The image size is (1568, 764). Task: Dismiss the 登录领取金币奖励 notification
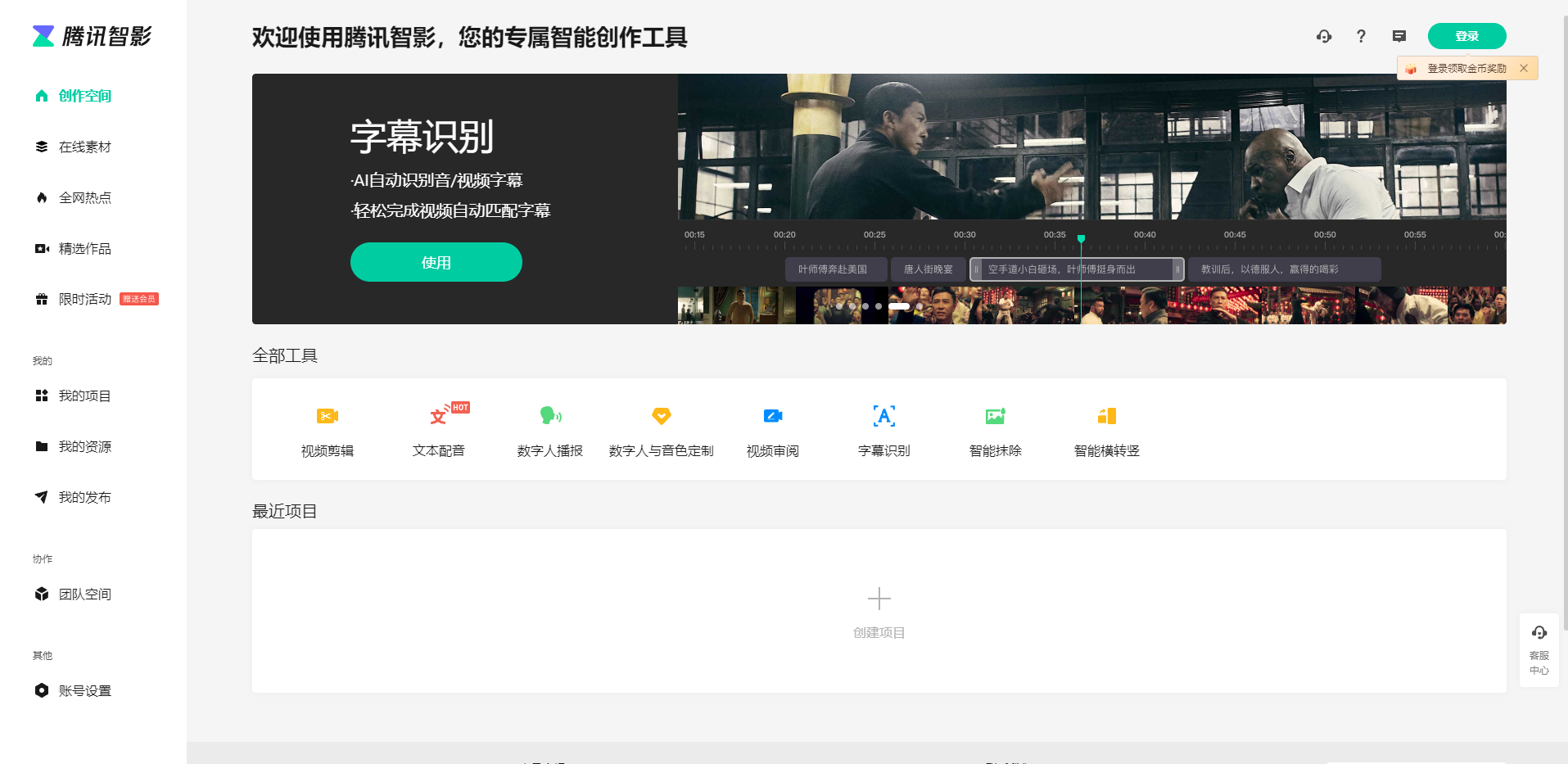pos(1524,68)
